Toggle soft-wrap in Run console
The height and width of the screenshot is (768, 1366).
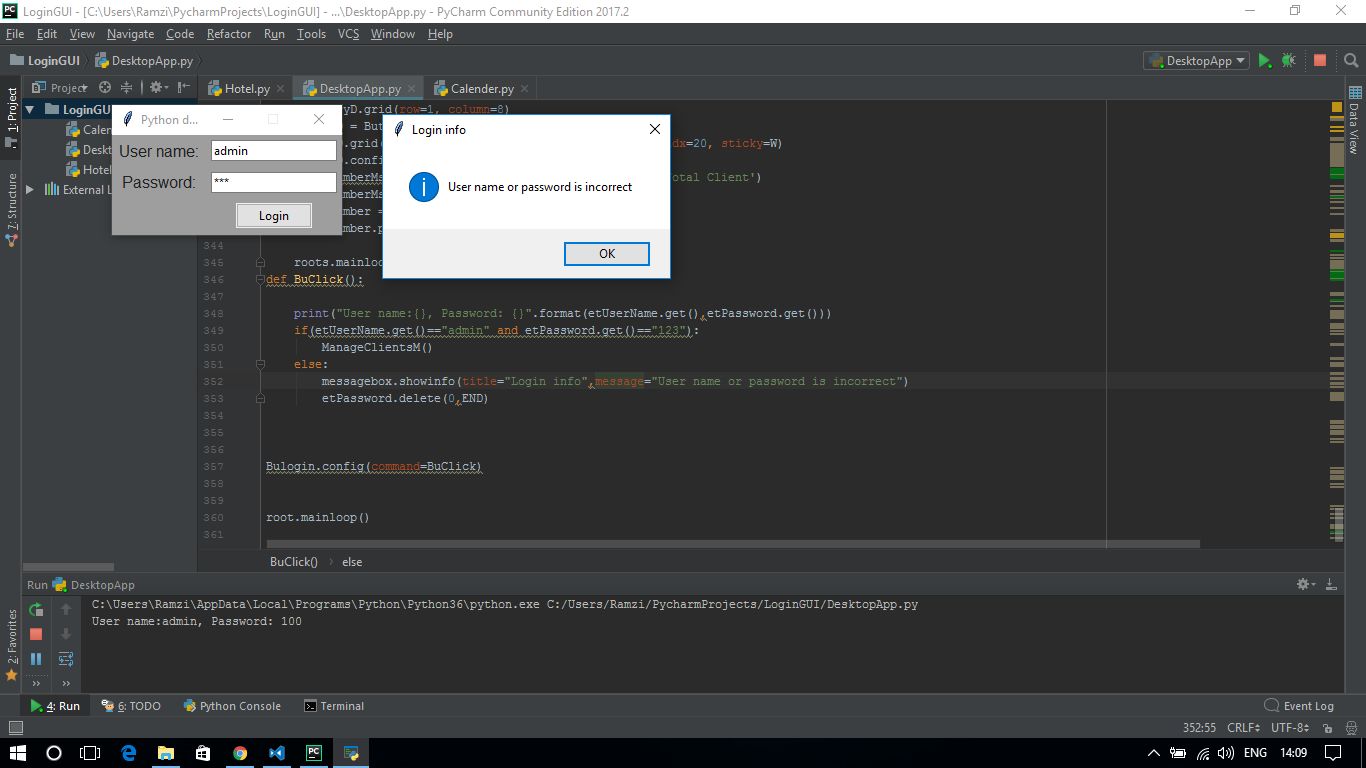click(x=66, y=659)
